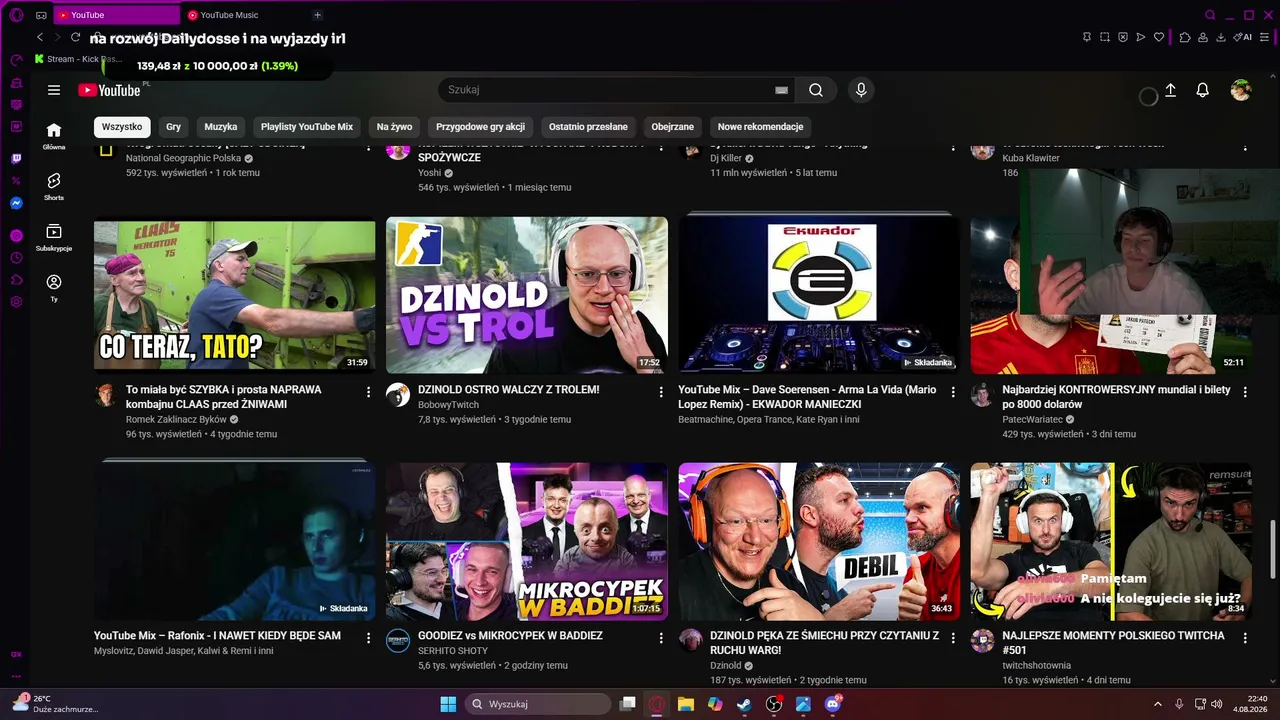Select the 'Przygodowe gry akcji' chip
Viewport: 1280px width, 720px height.
(480, 127)
